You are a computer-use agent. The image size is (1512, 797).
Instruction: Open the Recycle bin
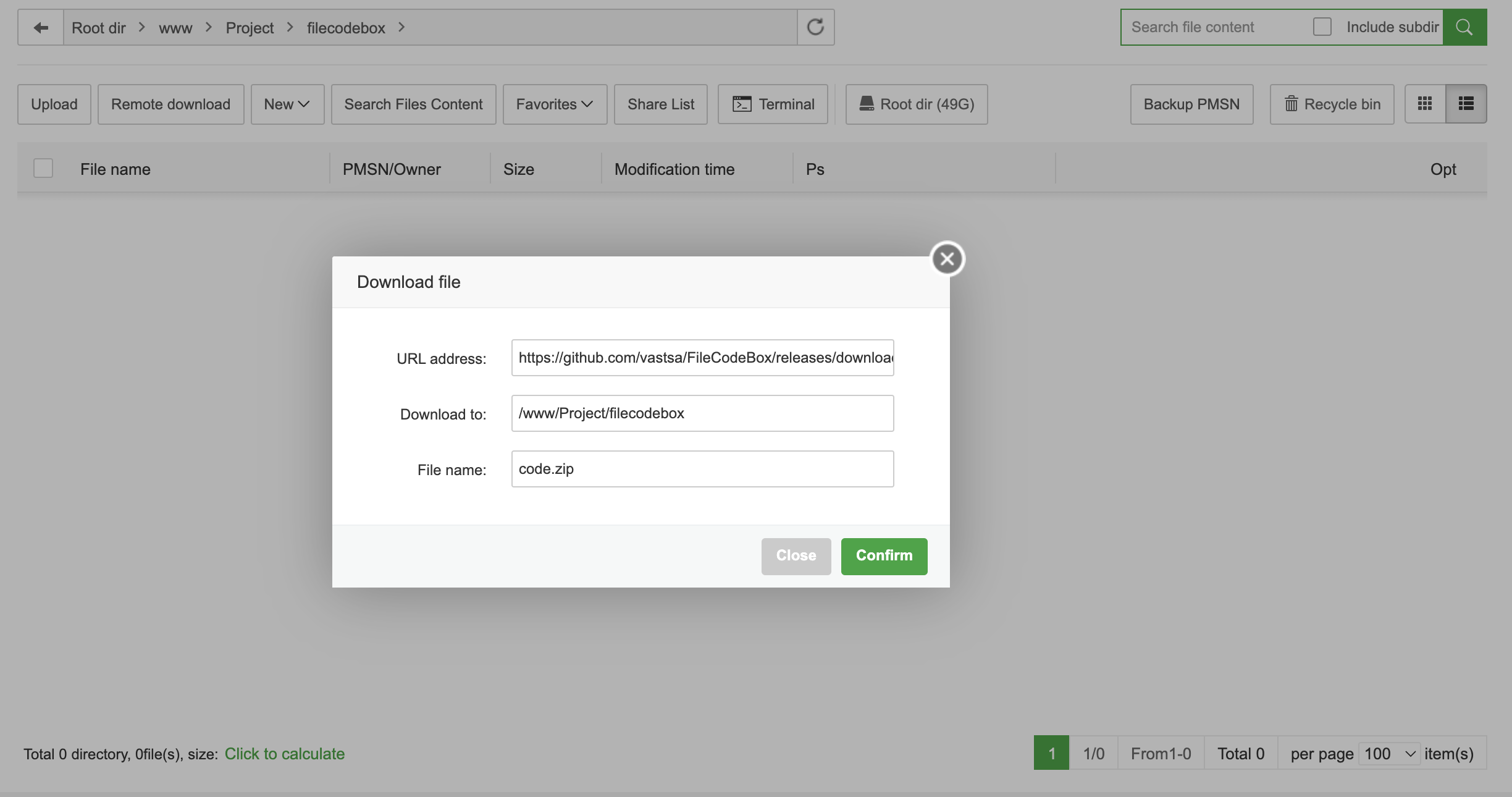pyautogui.click(x=1331, y=104)
